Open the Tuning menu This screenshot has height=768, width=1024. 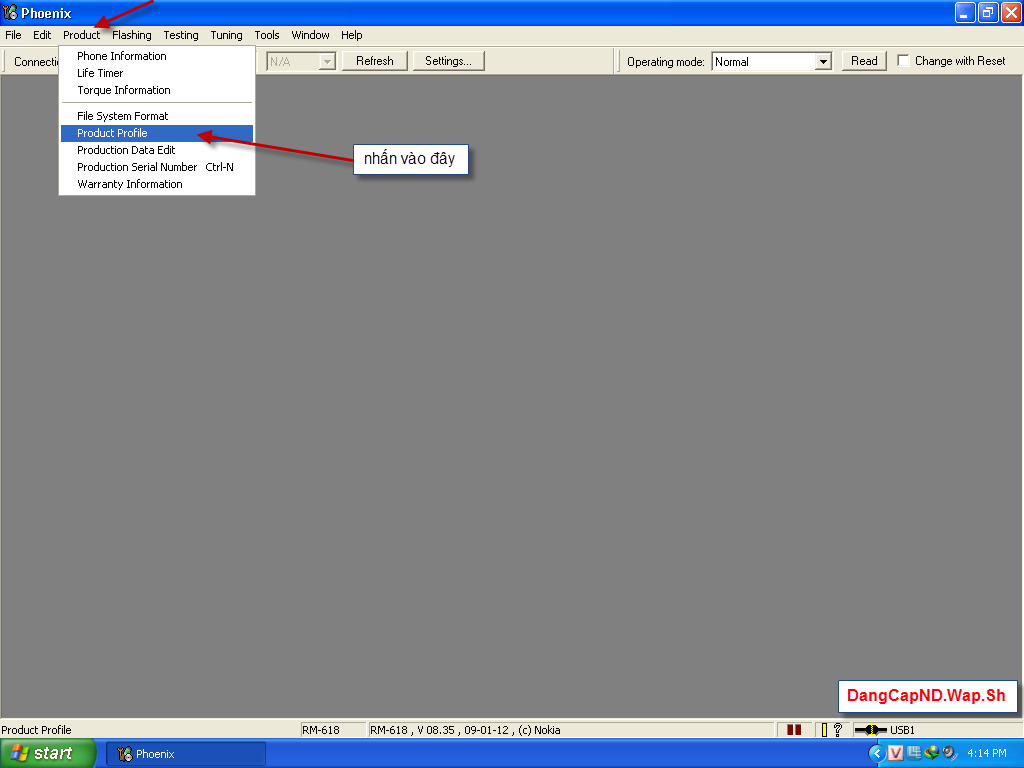point(226,35)
